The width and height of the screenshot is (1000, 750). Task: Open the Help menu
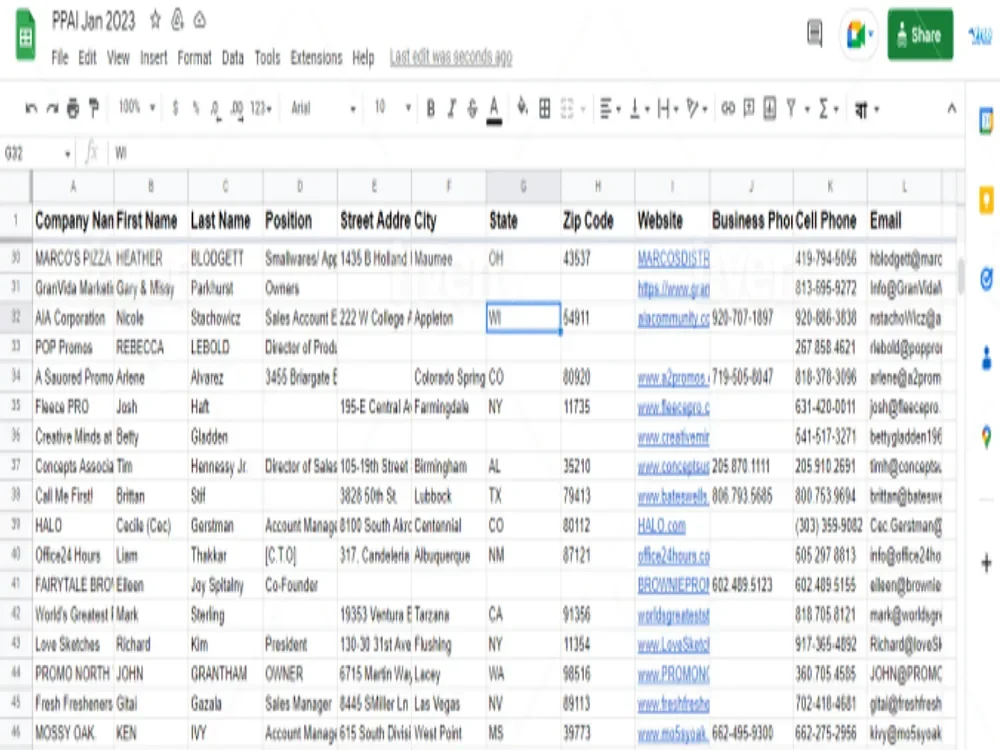364,58
